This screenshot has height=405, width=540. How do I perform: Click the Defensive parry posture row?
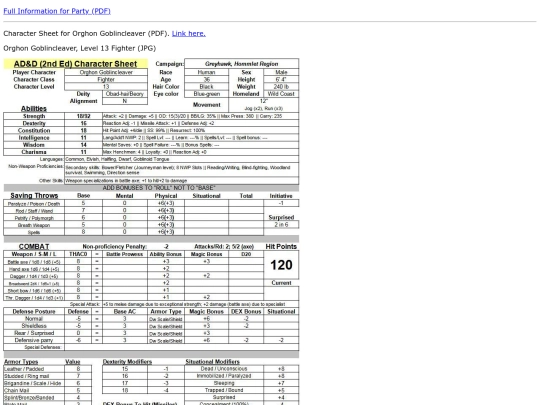[x=151, y=340]
